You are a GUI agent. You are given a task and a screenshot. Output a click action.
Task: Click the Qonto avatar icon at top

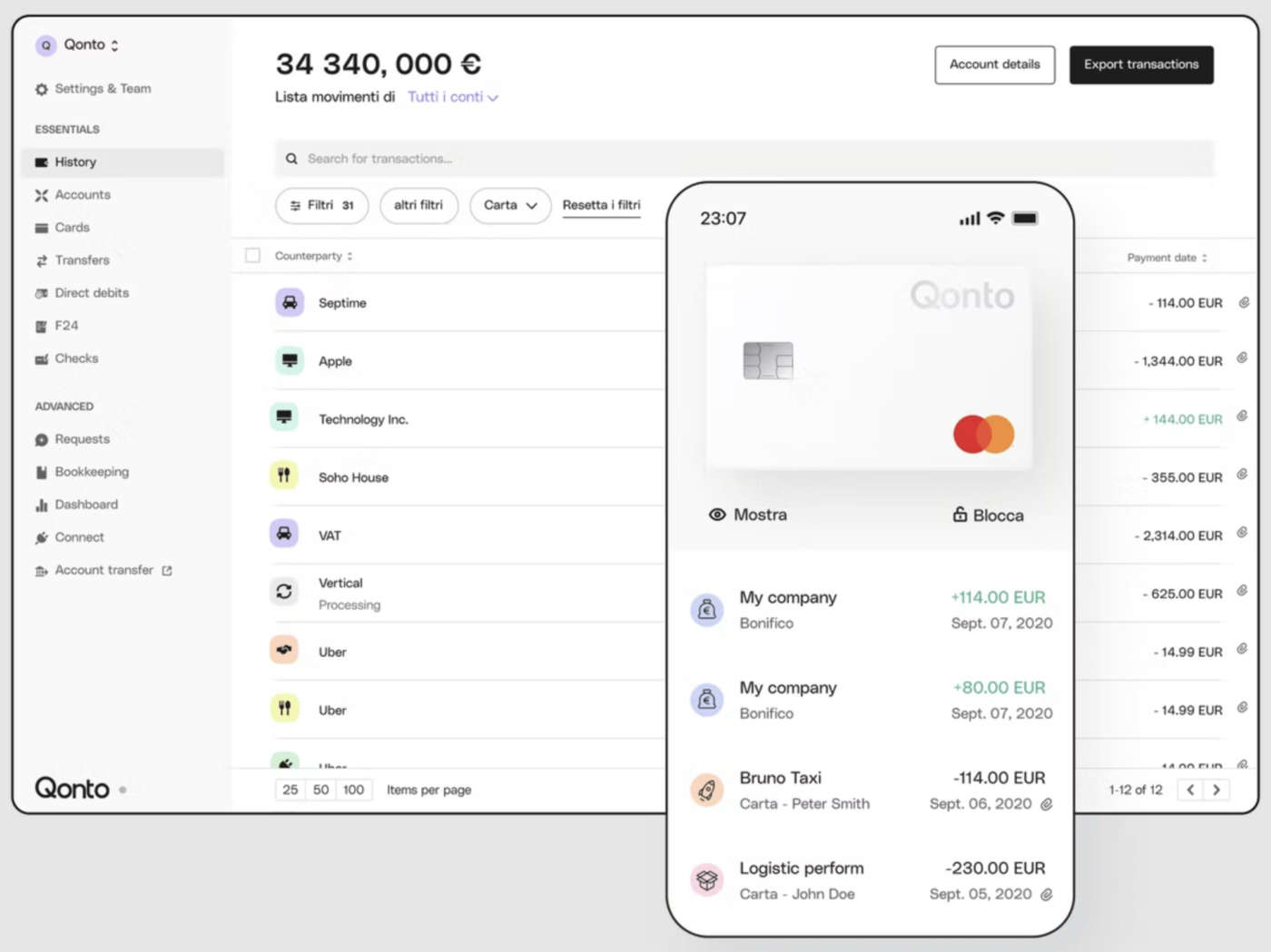46,45
